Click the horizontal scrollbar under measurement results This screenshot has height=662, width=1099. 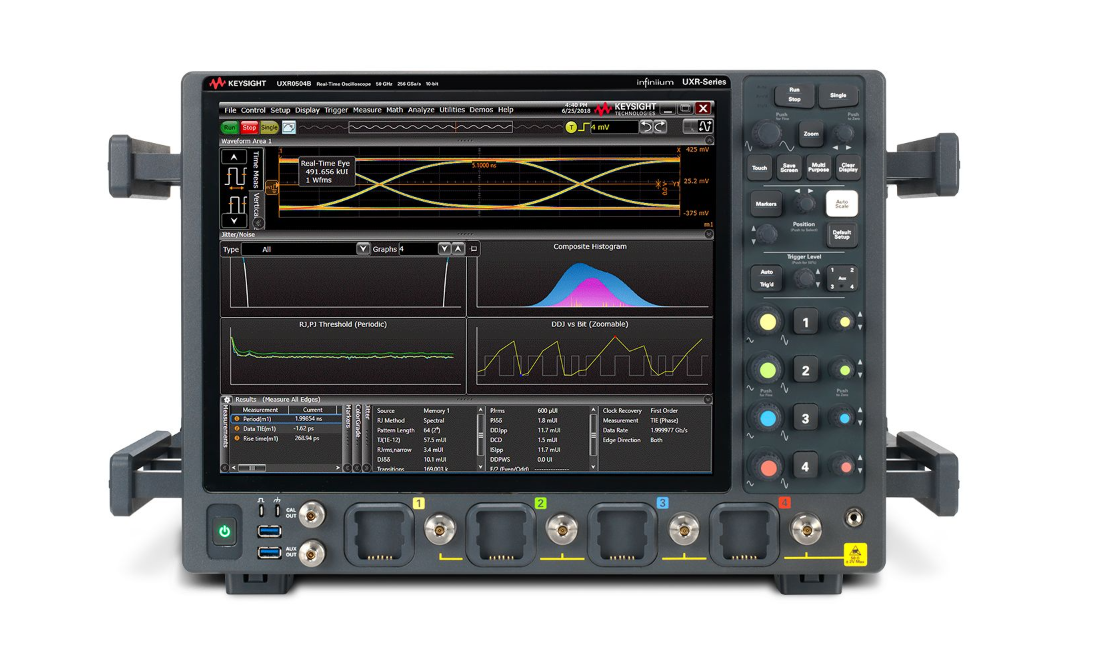(251, 467)
